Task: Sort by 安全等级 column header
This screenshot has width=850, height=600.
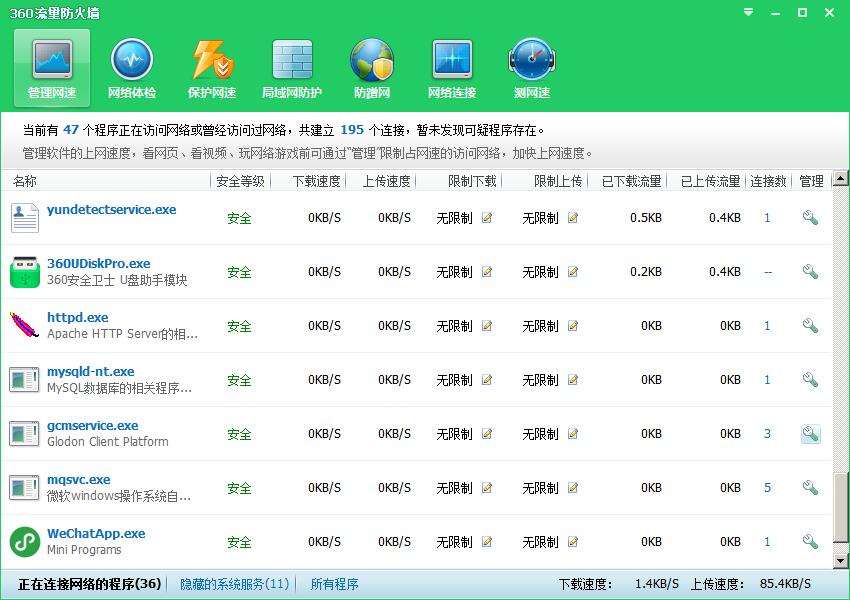Action: [x=240, y=181]
